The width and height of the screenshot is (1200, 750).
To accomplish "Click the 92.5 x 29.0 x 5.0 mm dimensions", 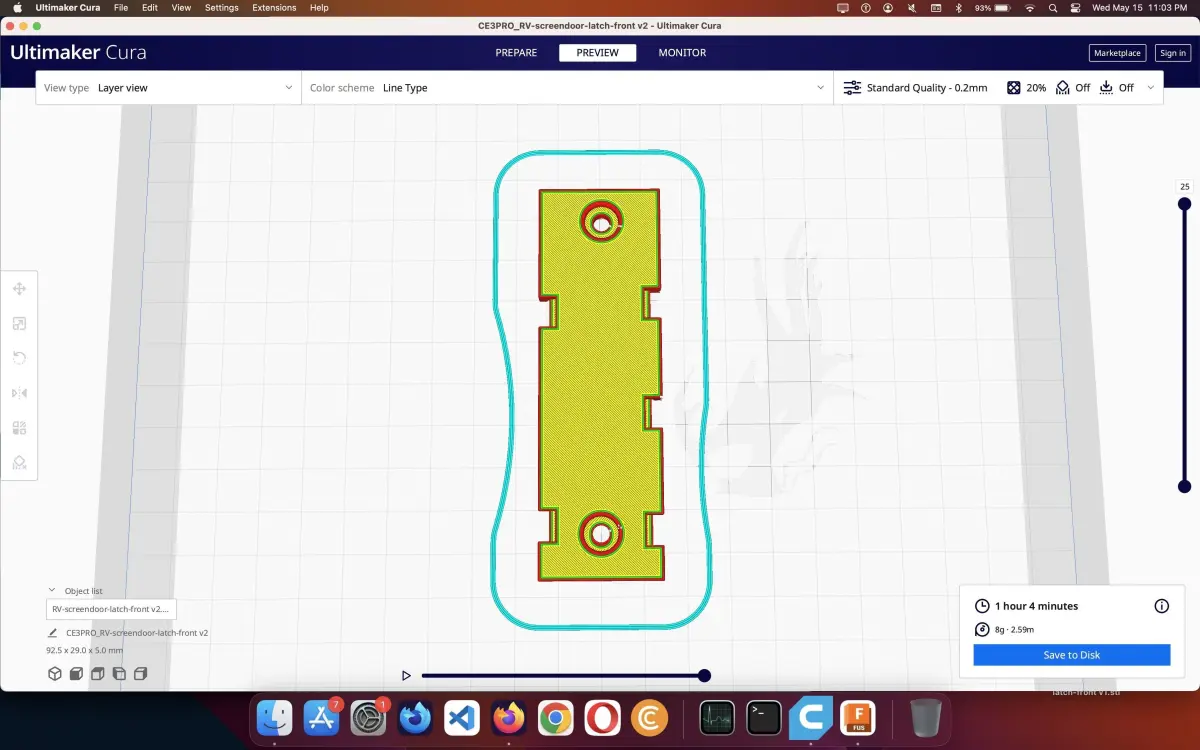I will click(x=85, y=650).
